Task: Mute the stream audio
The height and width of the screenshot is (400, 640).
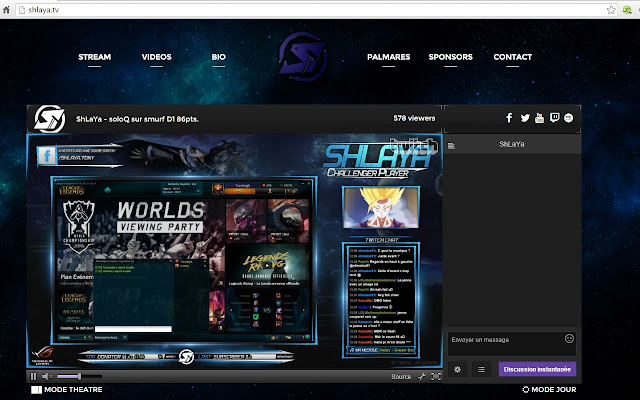Action: (x=47, y=376)
